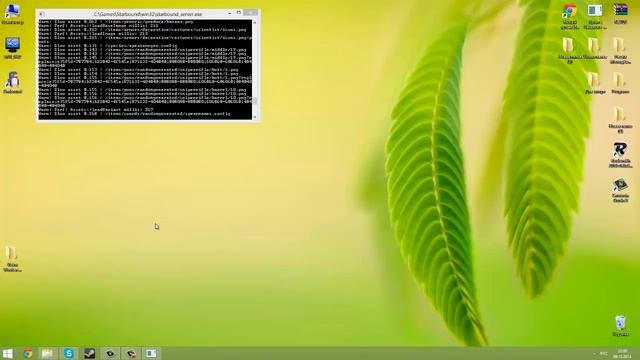This screenshot has width=640, height=360.
Task: Select the desktop shortcut directly below the R logo
Action: tap(620, 190)
